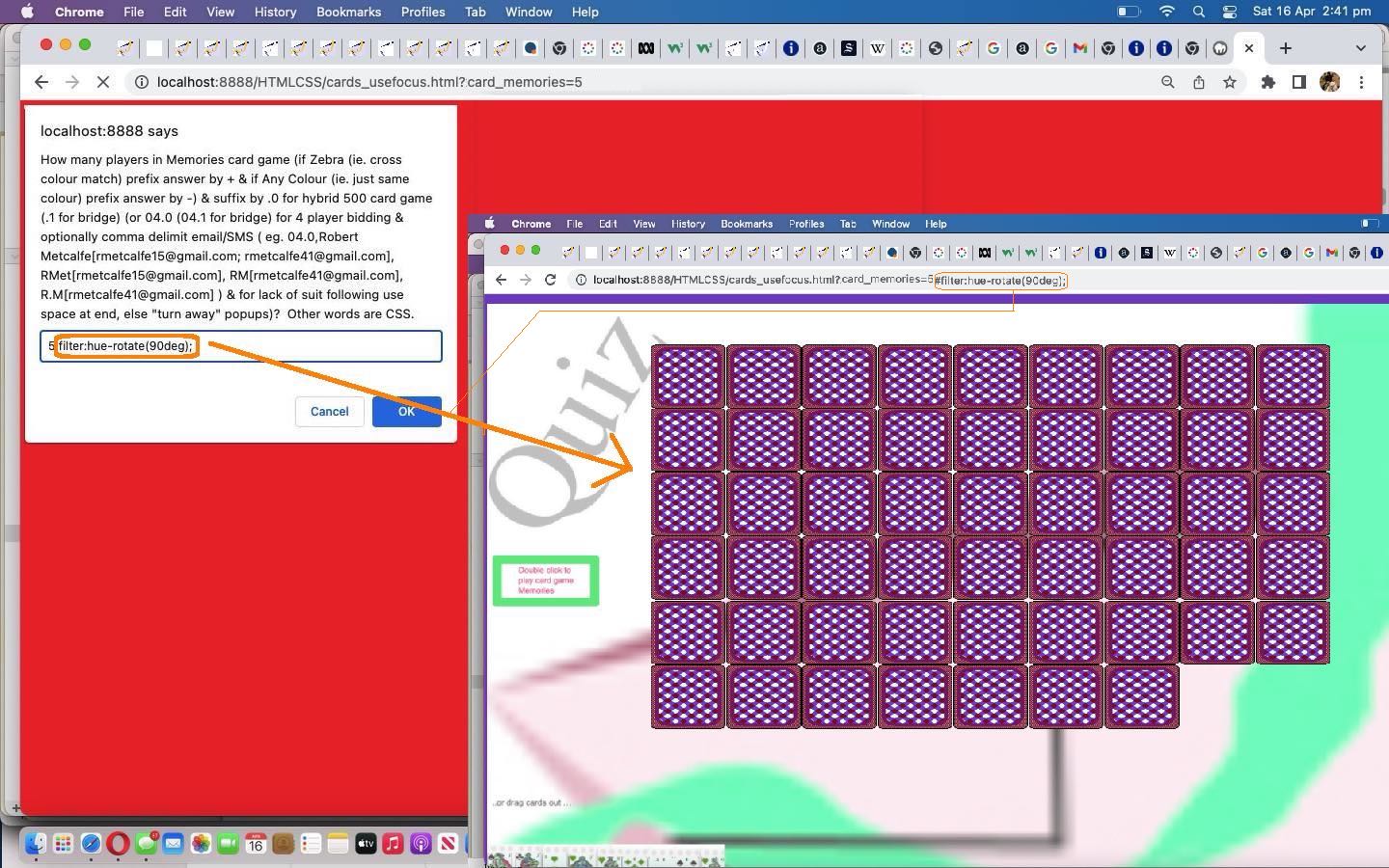The image size is (1389, 868).
Task: Open Launchpad from the Dock
Action: point(64,844)
